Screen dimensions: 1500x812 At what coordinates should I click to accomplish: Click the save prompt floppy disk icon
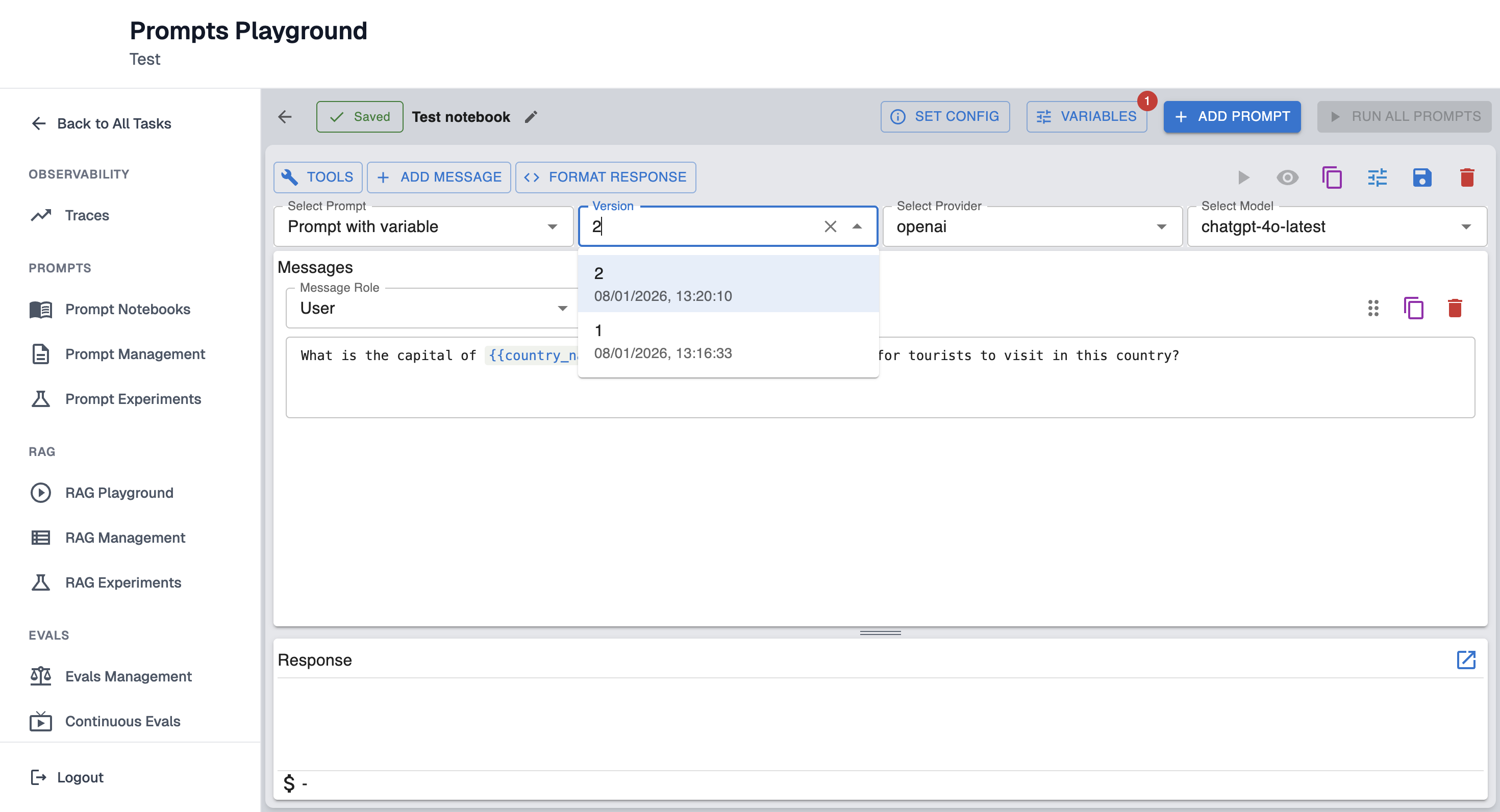point(1421,177)
